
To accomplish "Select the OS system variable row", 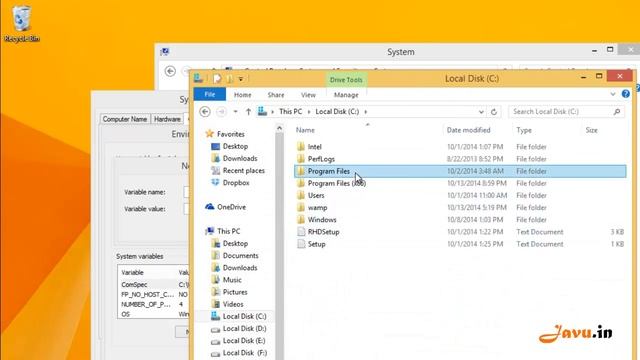I will coord(154,314).
